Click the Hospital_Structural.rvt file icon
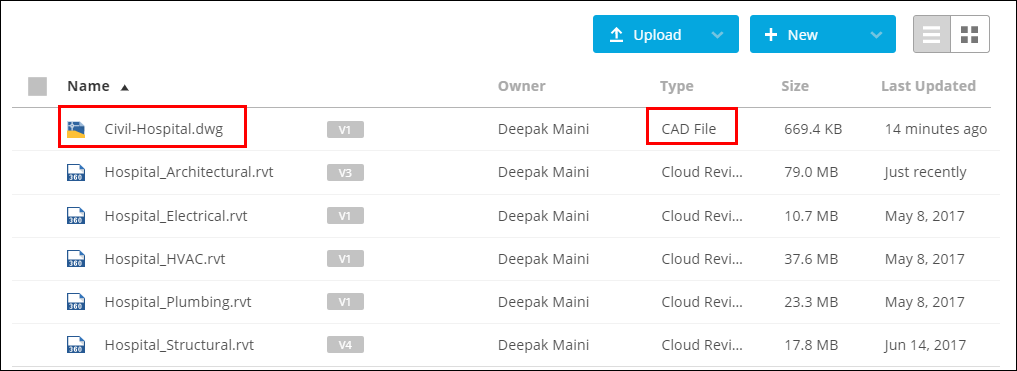 coord(77,345)
